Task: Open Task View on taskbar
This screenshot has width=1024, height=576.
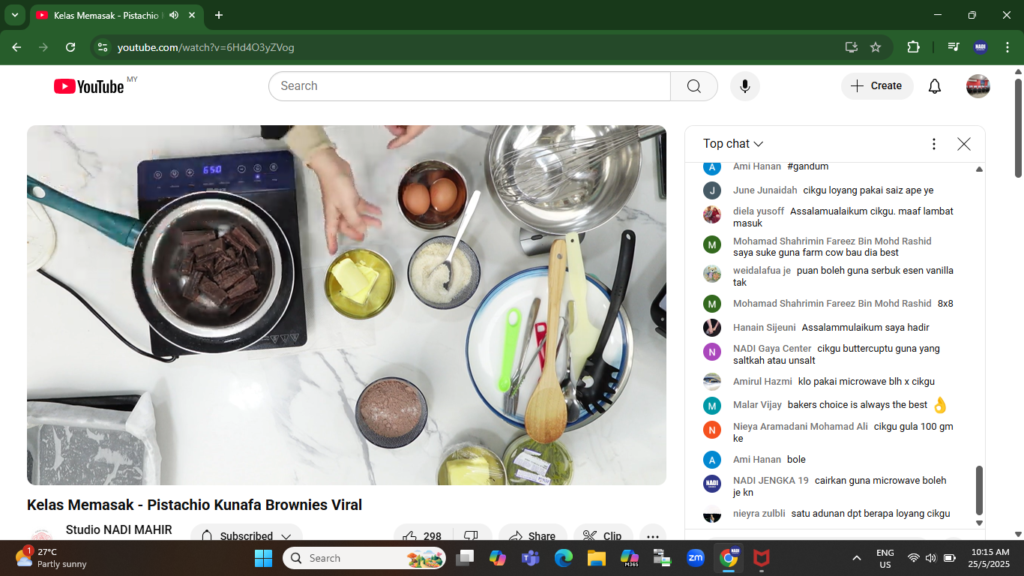Action: click(x=465, y=558)
